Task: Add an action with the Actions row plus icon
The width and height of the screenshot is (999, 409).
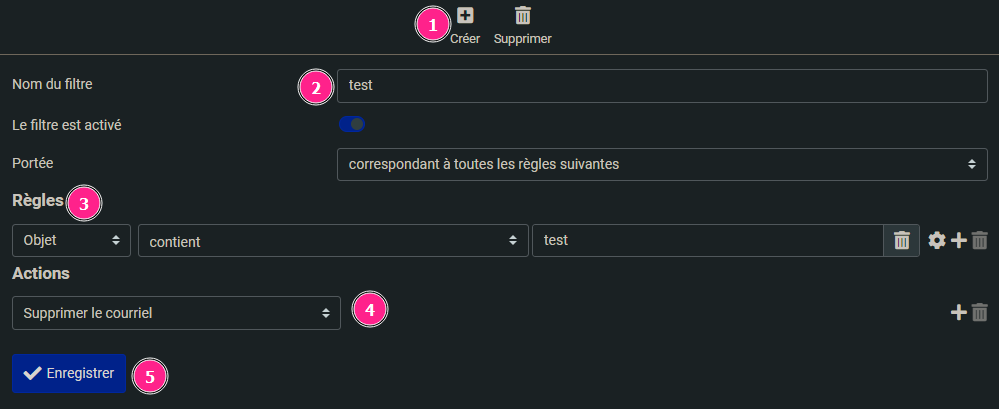Action: coord(959,313)
